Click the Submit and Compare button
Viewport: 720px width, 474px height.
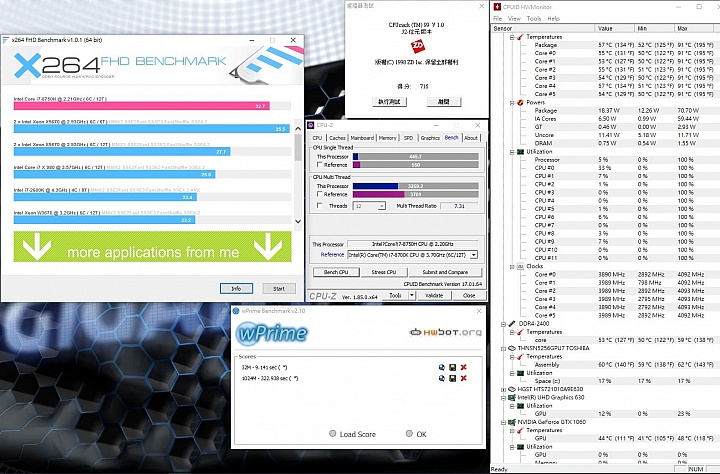click(x=445, y=272)
